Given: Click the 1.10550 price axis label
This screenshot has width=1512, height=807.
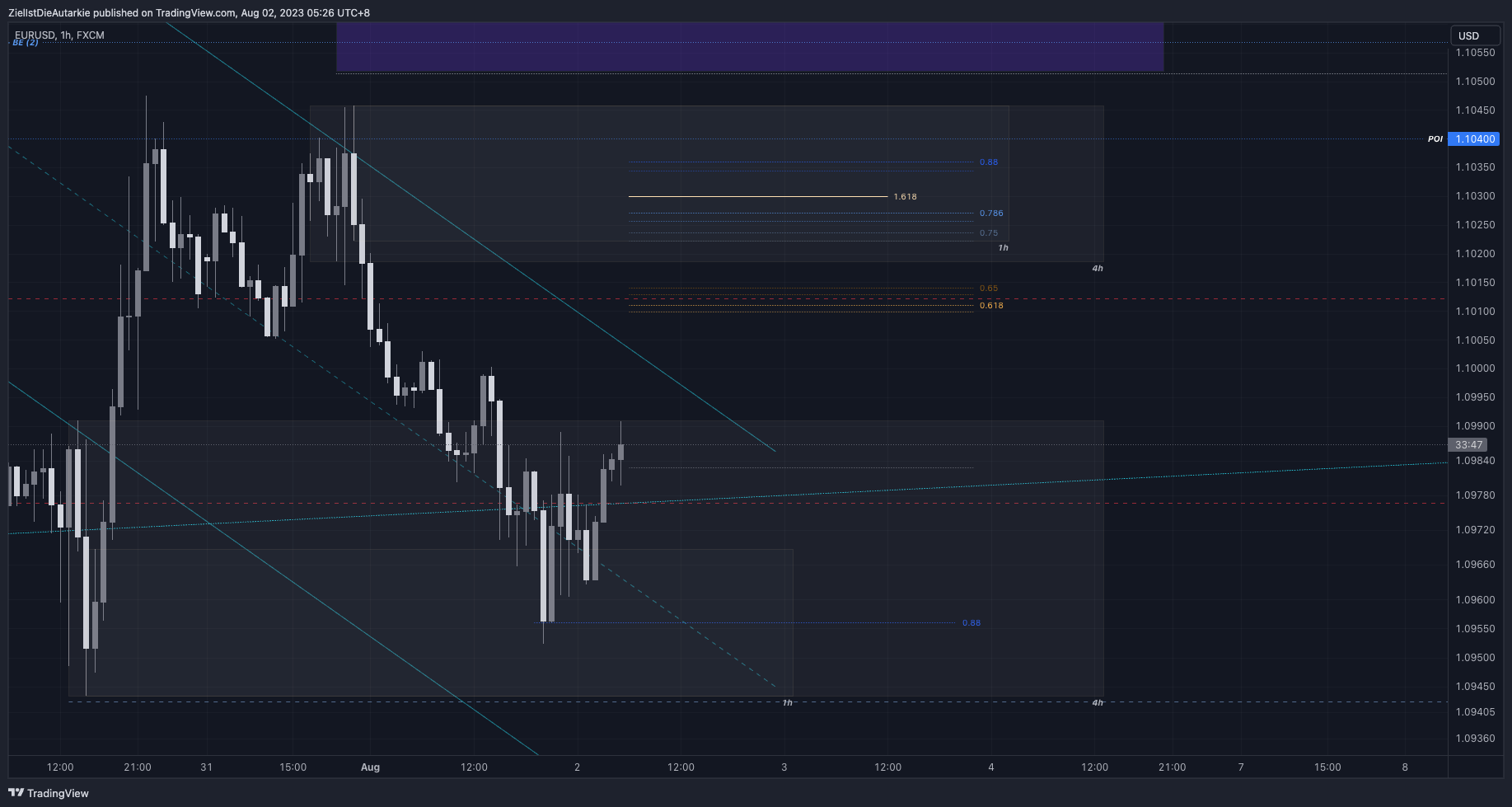Looking at the screenshot, I should 1475,53.
